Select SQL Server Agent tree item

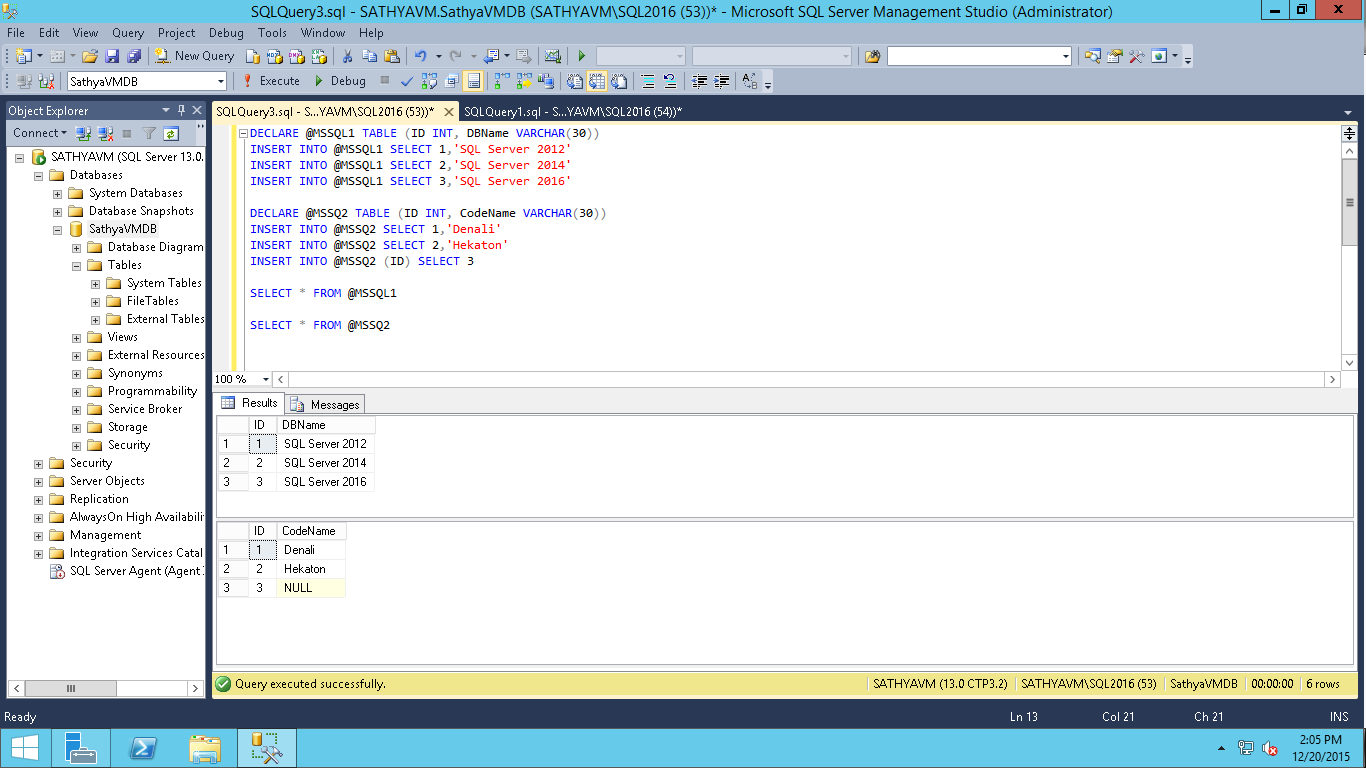tap(127, 571)
